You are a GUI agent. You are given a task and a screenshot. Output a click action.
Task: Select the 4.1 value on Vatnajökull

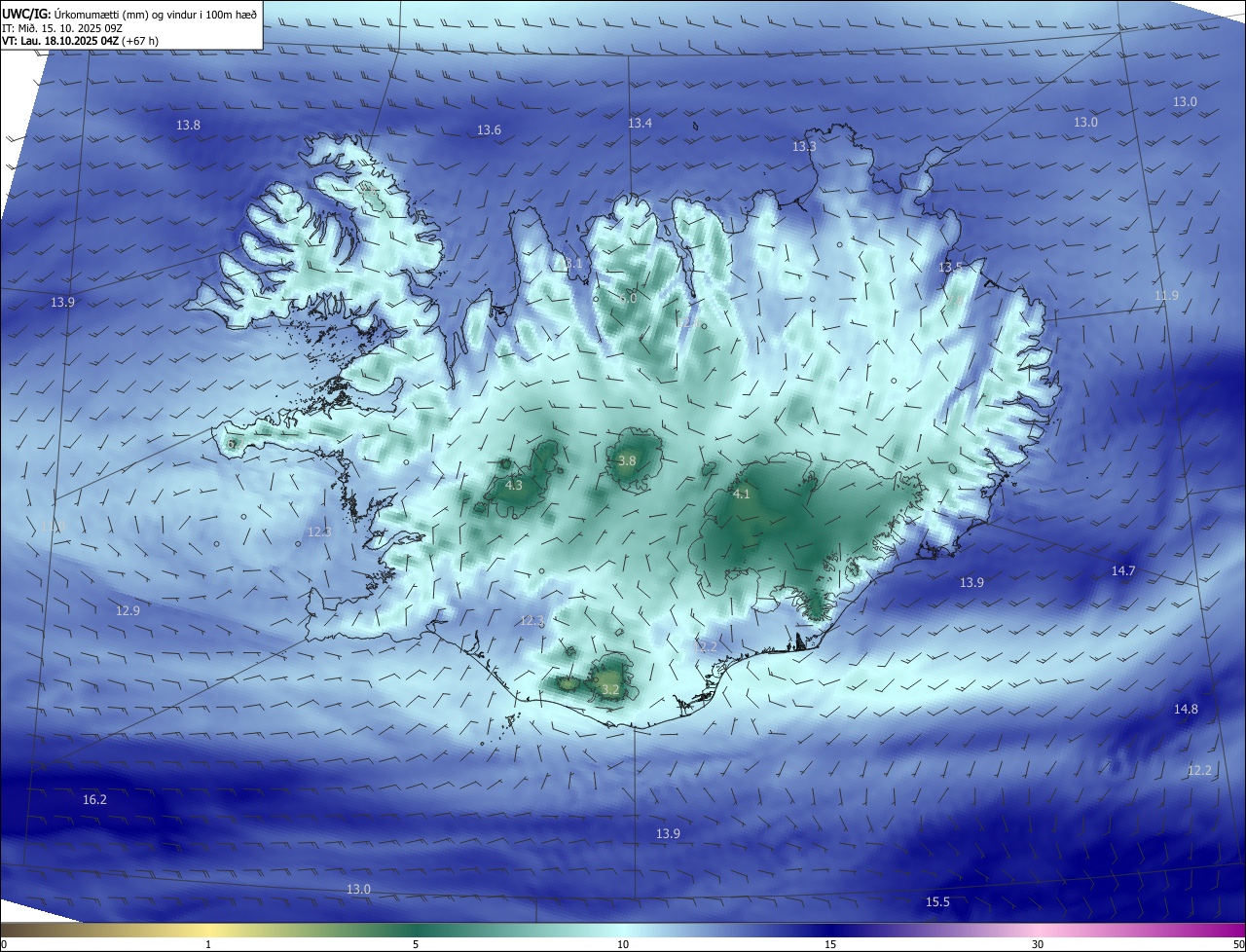[741, 494]
